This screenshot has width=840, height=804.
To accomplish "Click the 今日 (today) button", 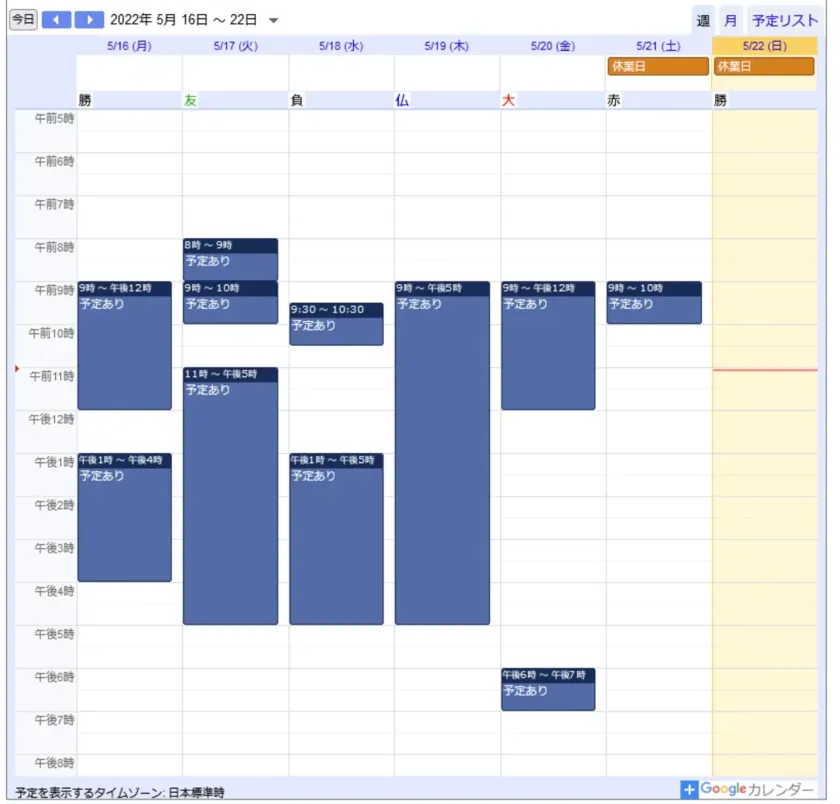I will click(23, 20).
